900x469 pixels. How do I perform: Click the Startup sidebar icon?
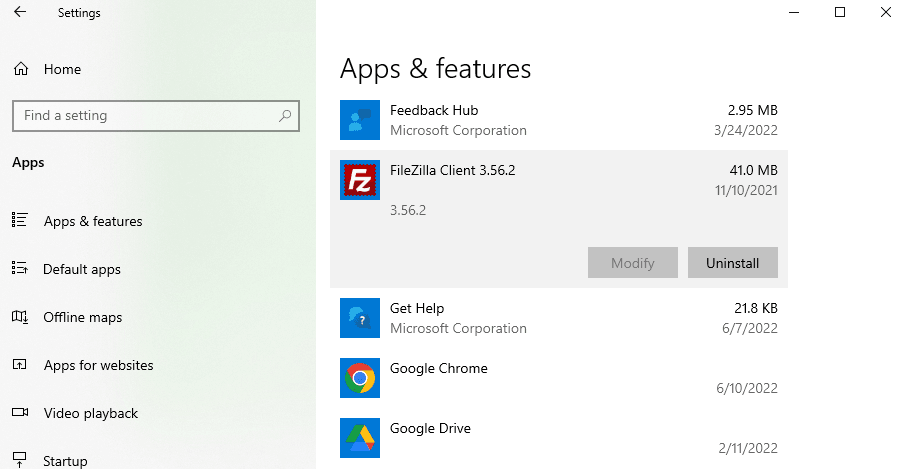(x=20, y=460)
